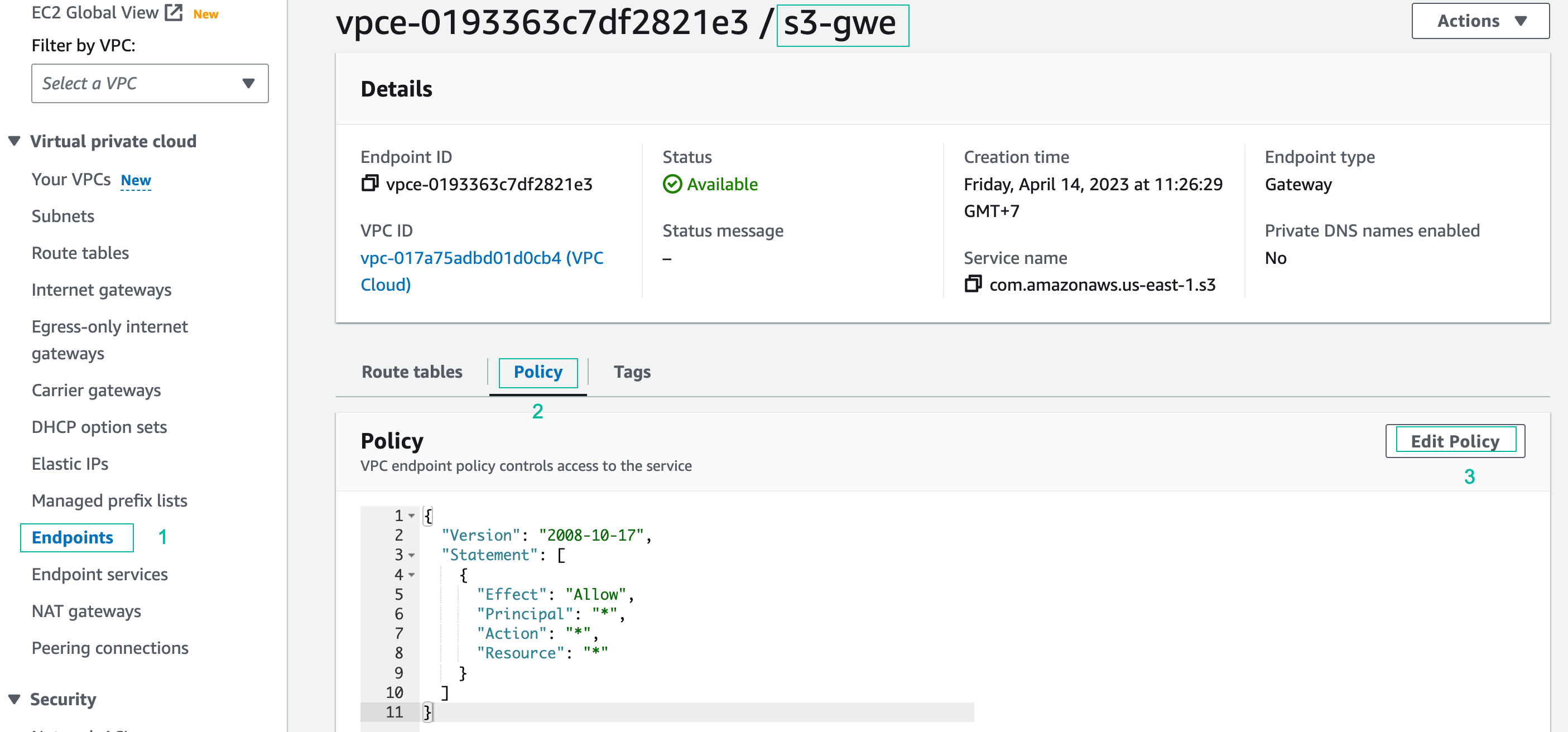1568x732 pixels.
Task: Collapse the Statement array fold arrow
Action: click(x=412, y=555)
